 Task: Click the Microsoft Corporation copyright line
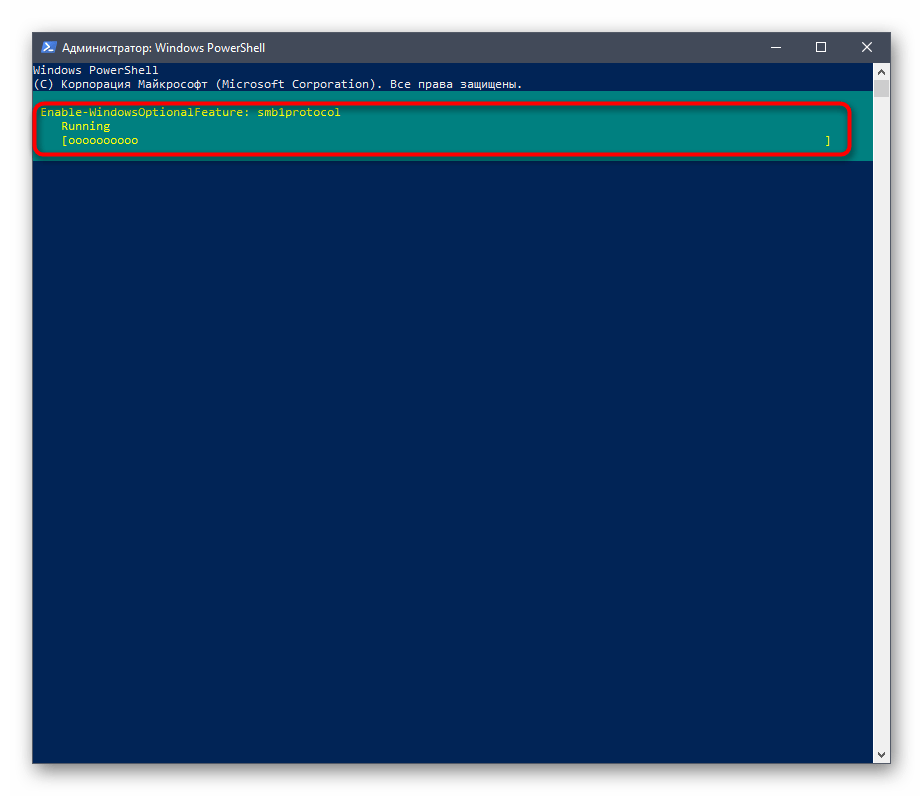(278, 84)
